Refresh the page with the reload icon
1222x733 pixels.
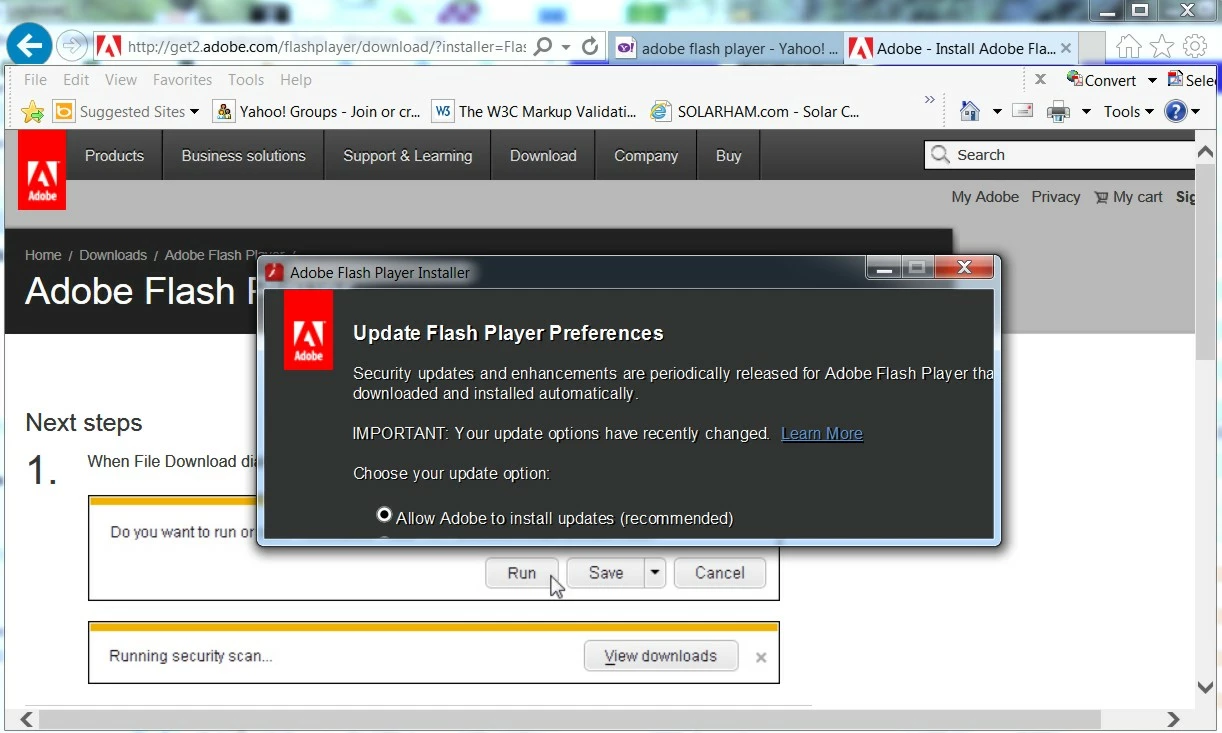(590, 47)
